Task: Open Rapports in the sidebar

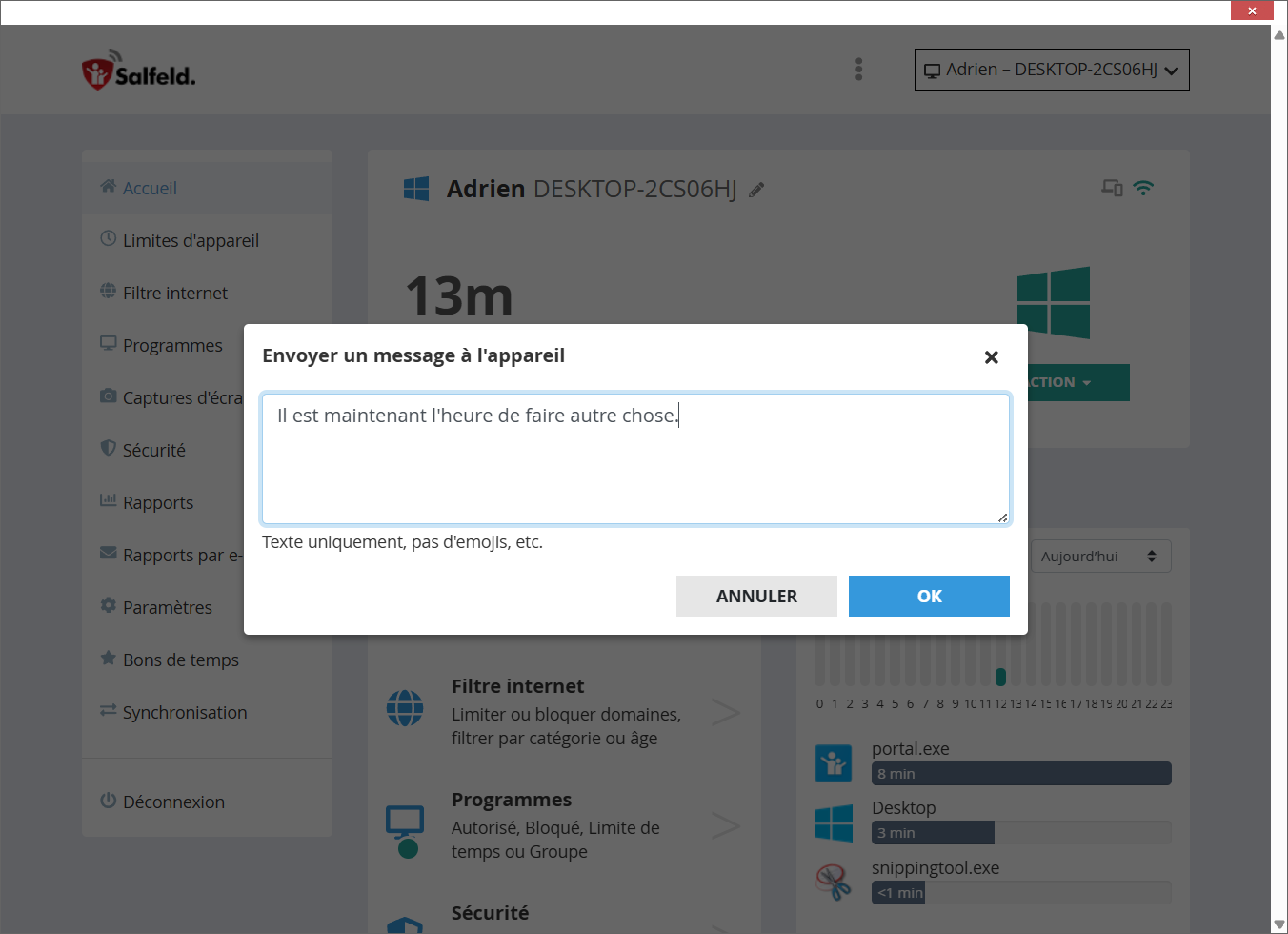Action: click(163, 502)
